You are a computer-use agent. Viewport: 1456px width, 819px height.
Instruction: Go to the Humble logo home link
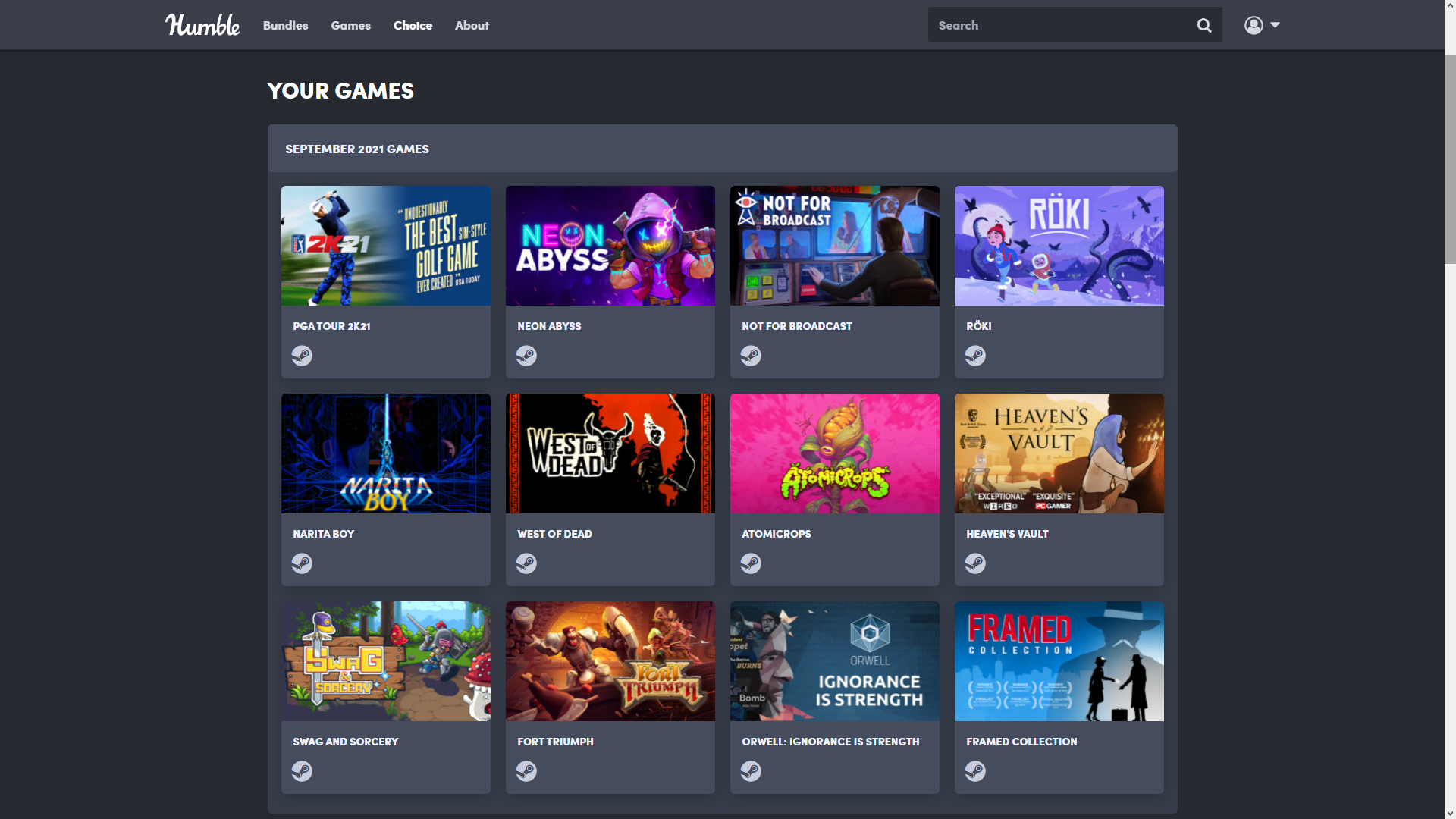(x=202, y=25)
